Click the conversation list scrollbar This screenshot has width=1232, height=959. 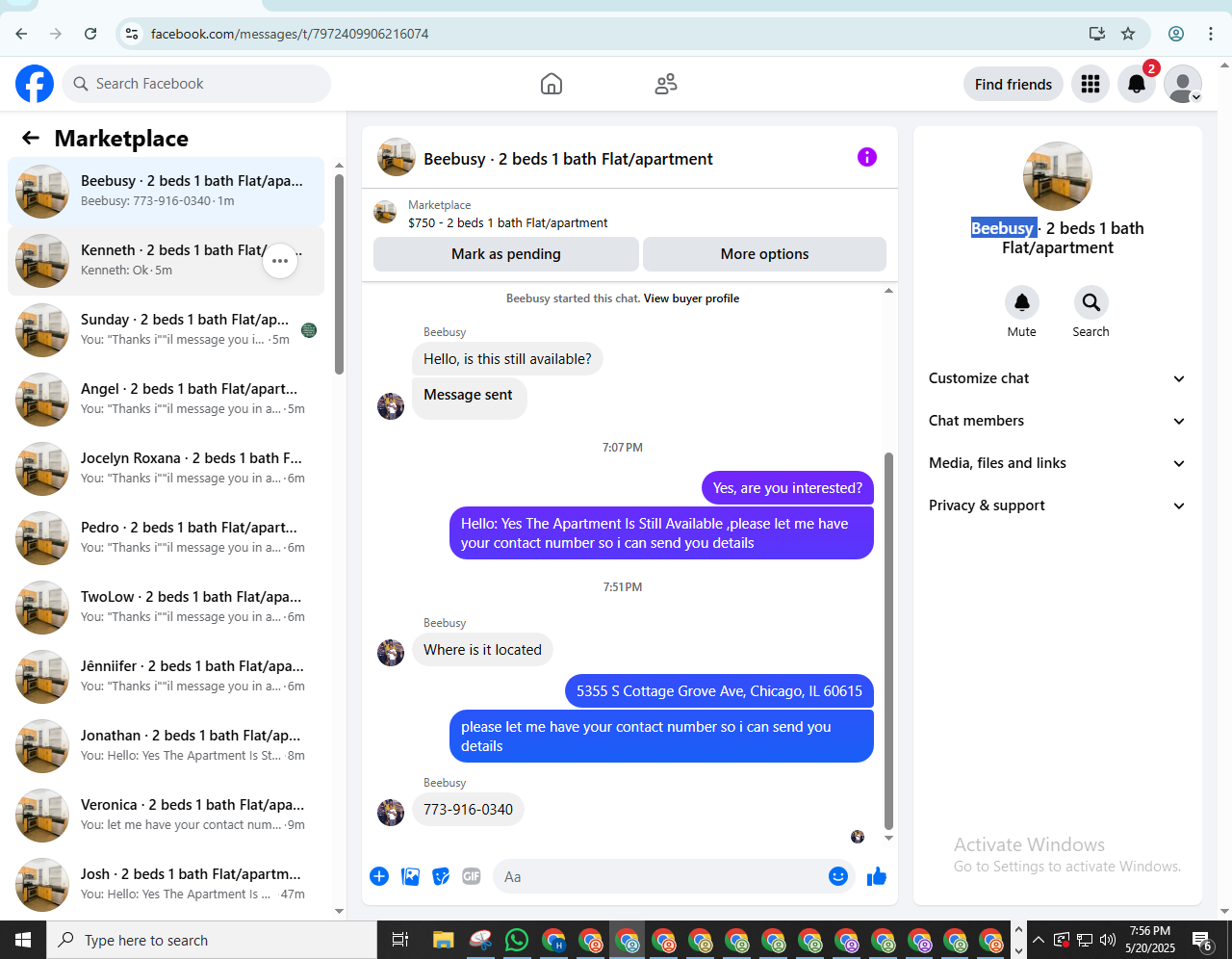(339, 274)
